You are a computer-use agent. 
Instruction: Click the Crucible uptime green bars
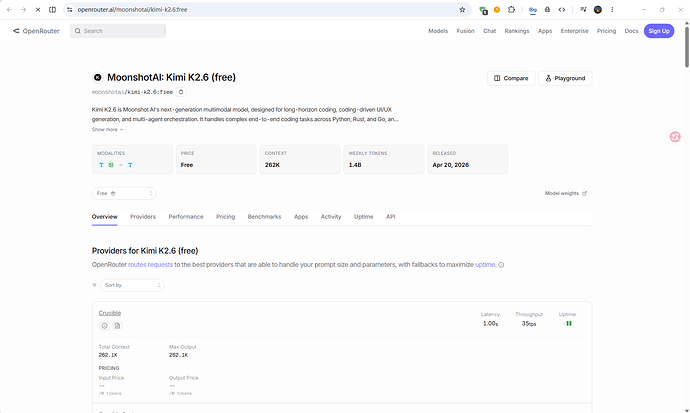pos(569,323)
